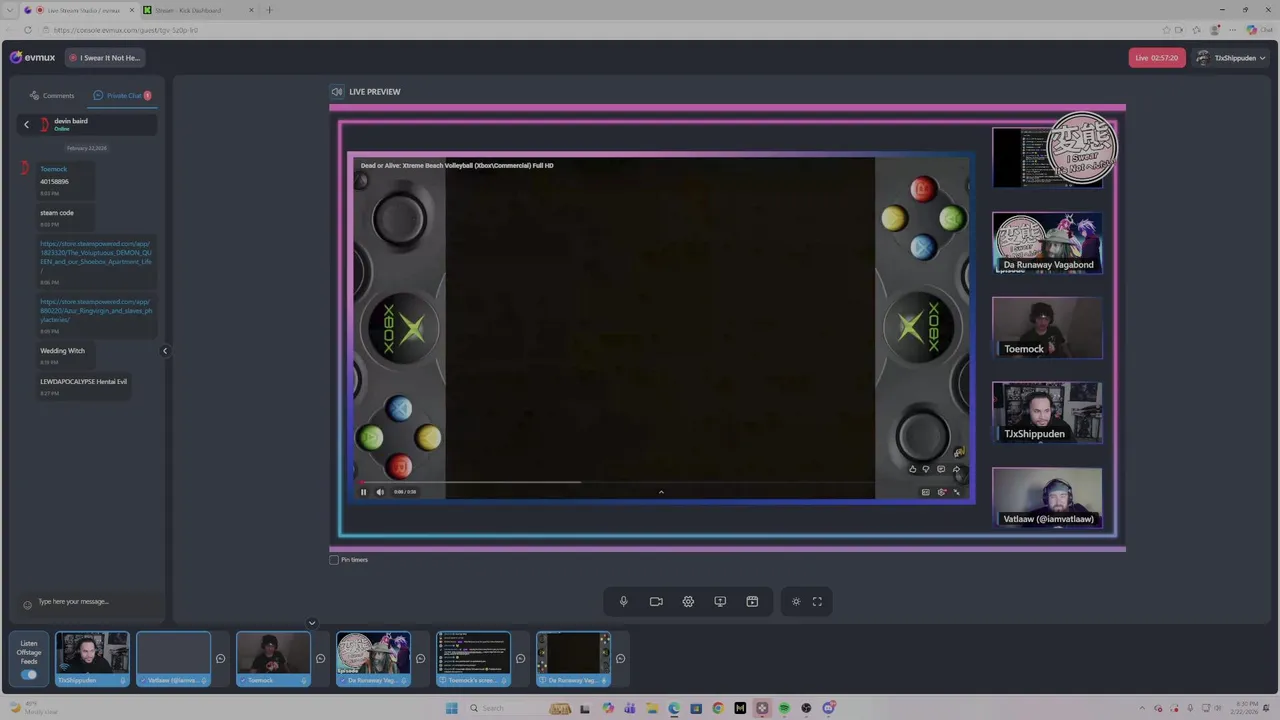The width and height of the screenshot is (1280, 720).
Task: Switch to the Comments tab
Action: [52, 96]
